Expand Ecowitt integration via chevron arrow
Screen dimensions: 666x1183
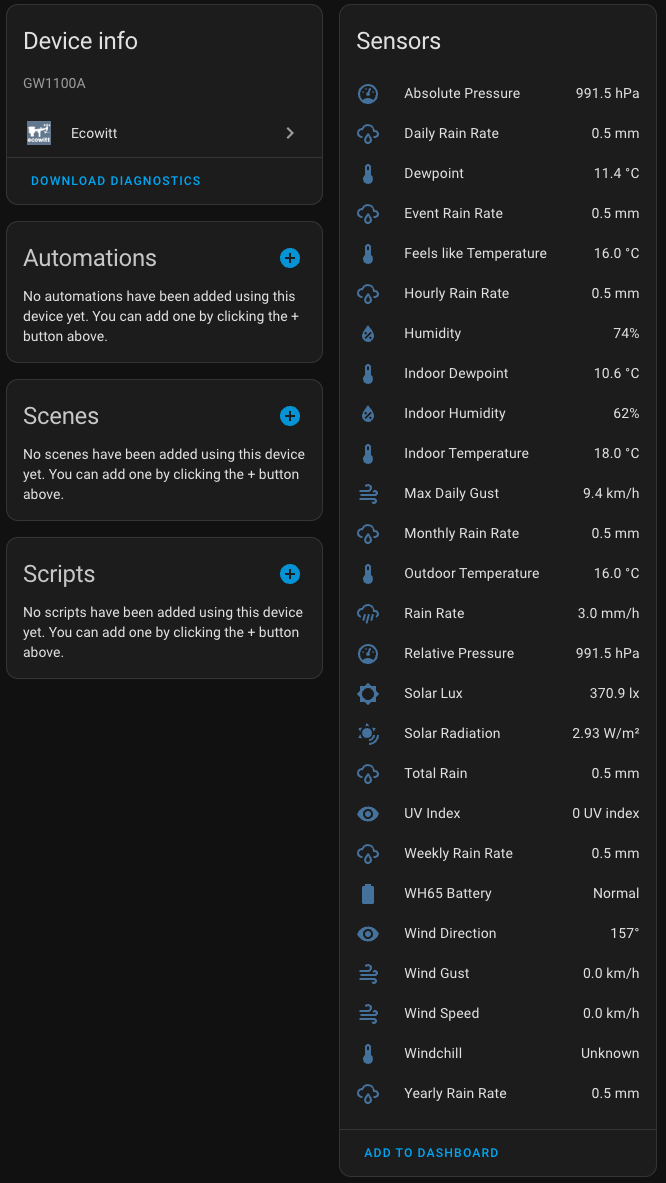pyautogui.click(x=290, y=133)
